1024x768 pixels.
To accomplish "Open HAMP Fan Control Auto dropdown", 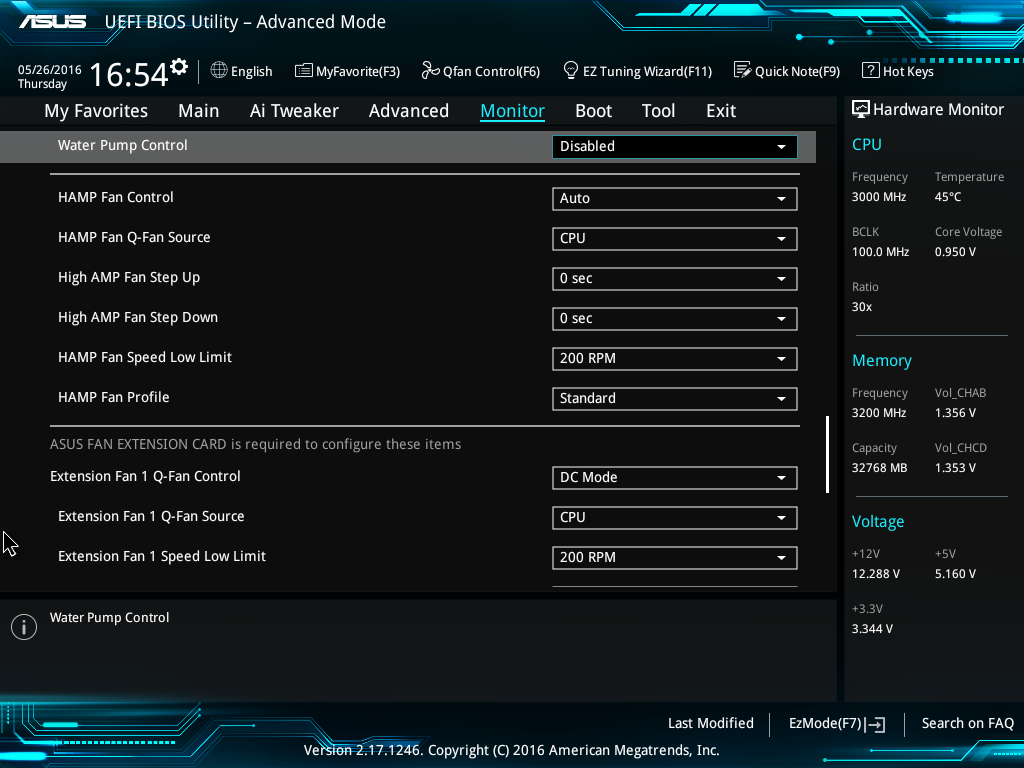I will point(675,199).
